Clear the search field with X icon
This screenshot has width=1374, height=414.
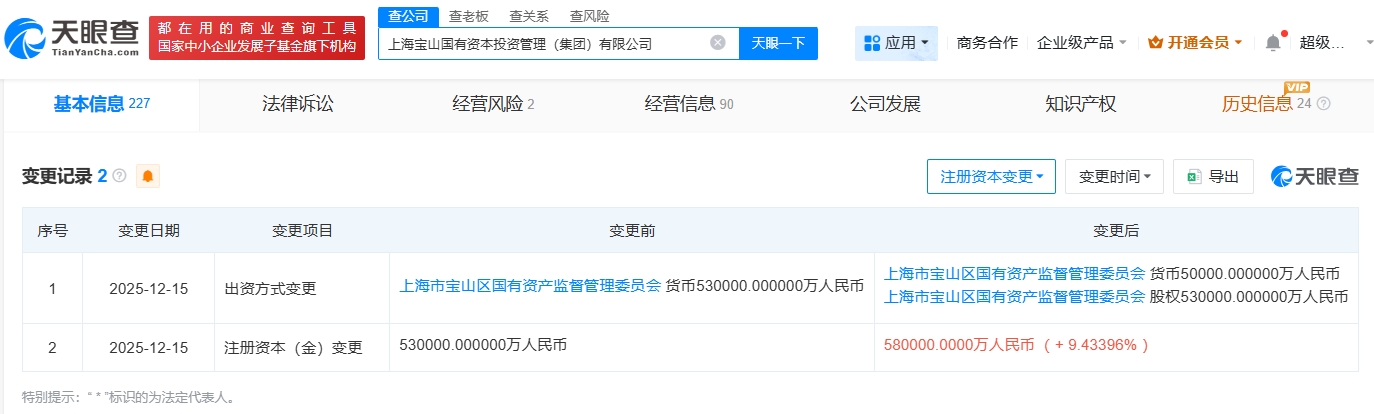tap(718, 43)
